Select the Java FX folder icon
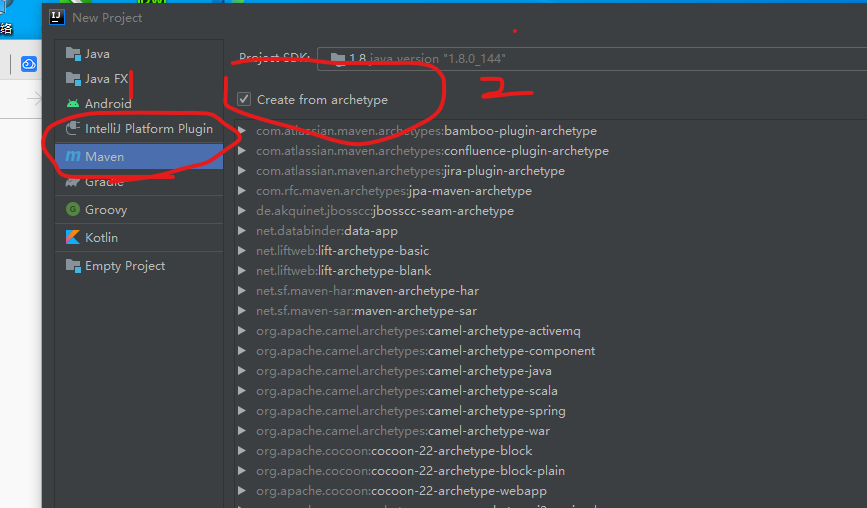The width and height of the screenshot is (867, 508). coord(73,78)
